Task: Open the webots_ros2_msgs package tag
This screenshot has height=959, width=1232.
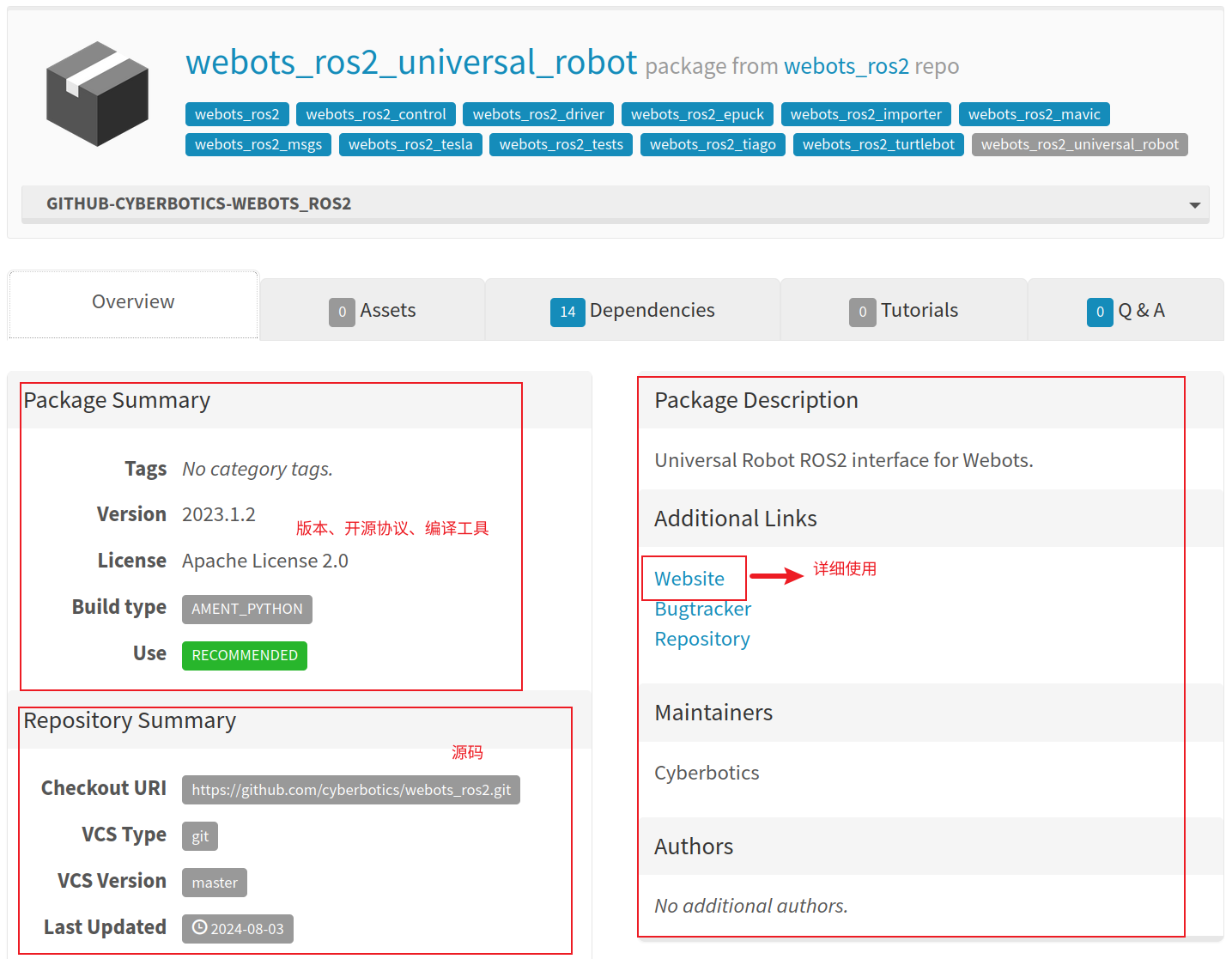Action: coord(258,144)
